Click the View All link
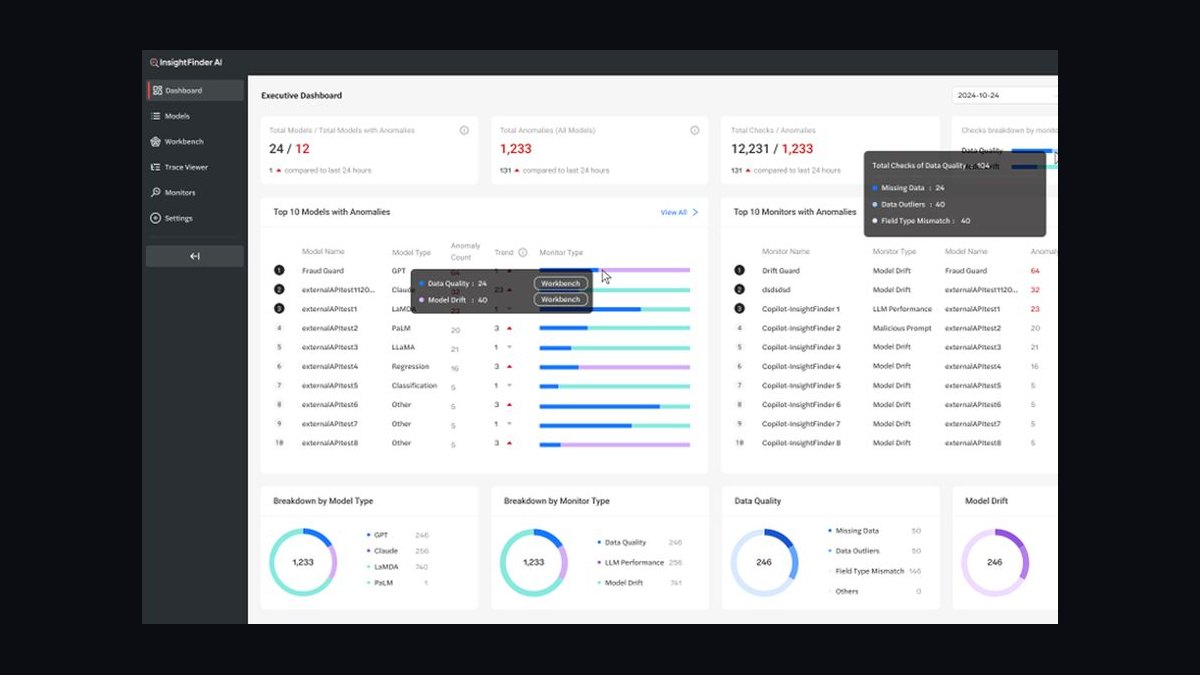This screenshot has width=1200, height=675. click(674, 212)
